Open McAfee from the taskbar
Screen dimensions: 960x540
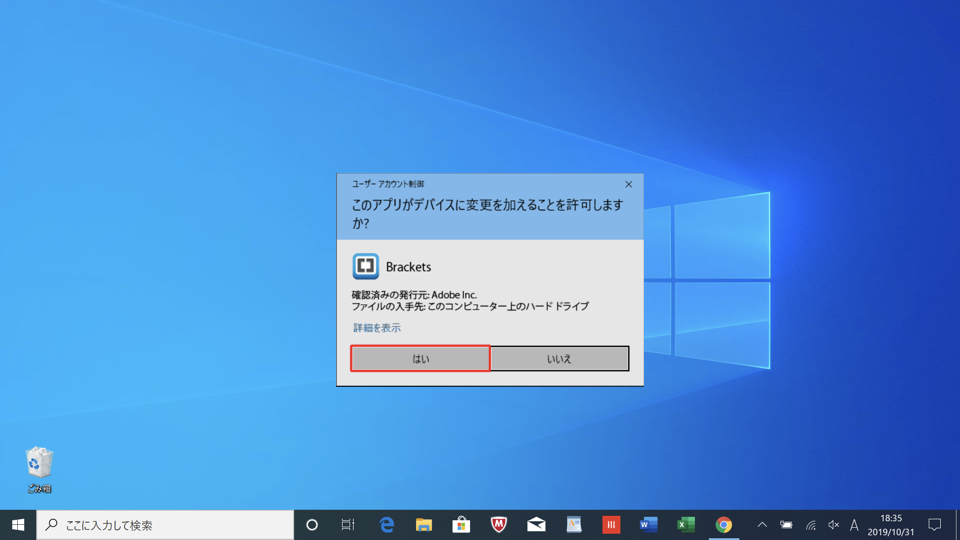pyautogui.click(x=498, y=525)
